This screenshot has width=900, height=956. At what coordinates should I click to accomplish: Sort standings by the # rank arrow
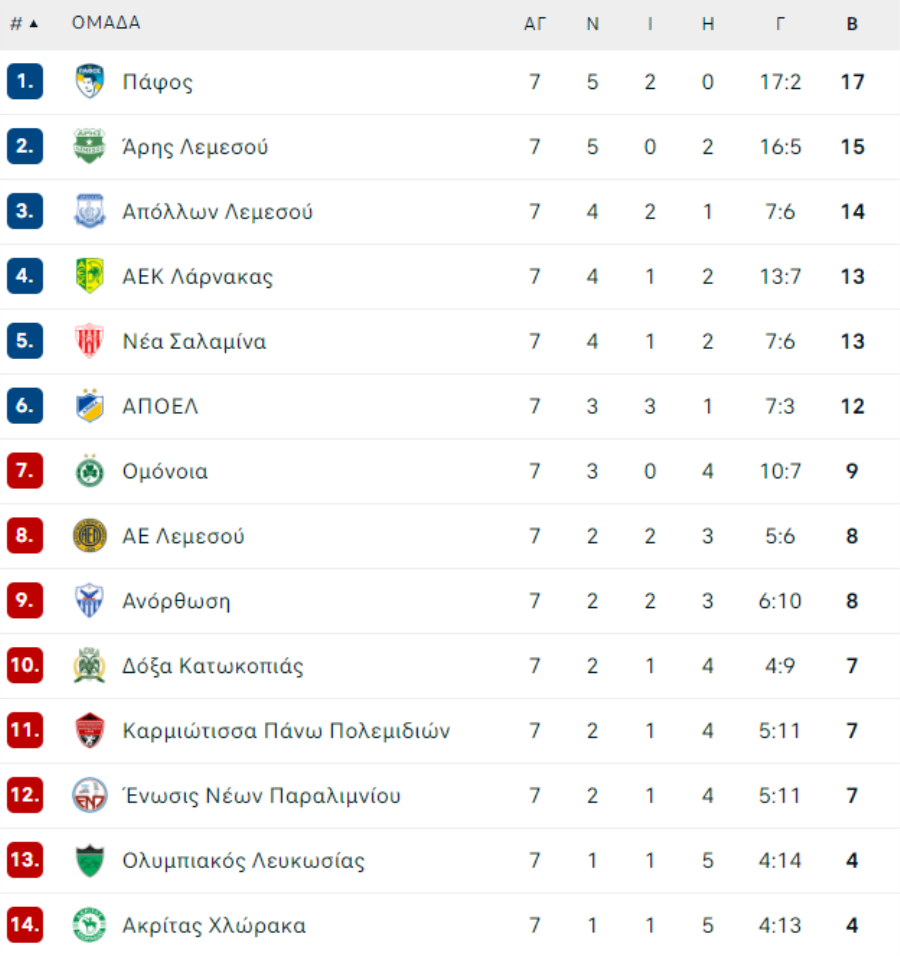tap(24, 24)
